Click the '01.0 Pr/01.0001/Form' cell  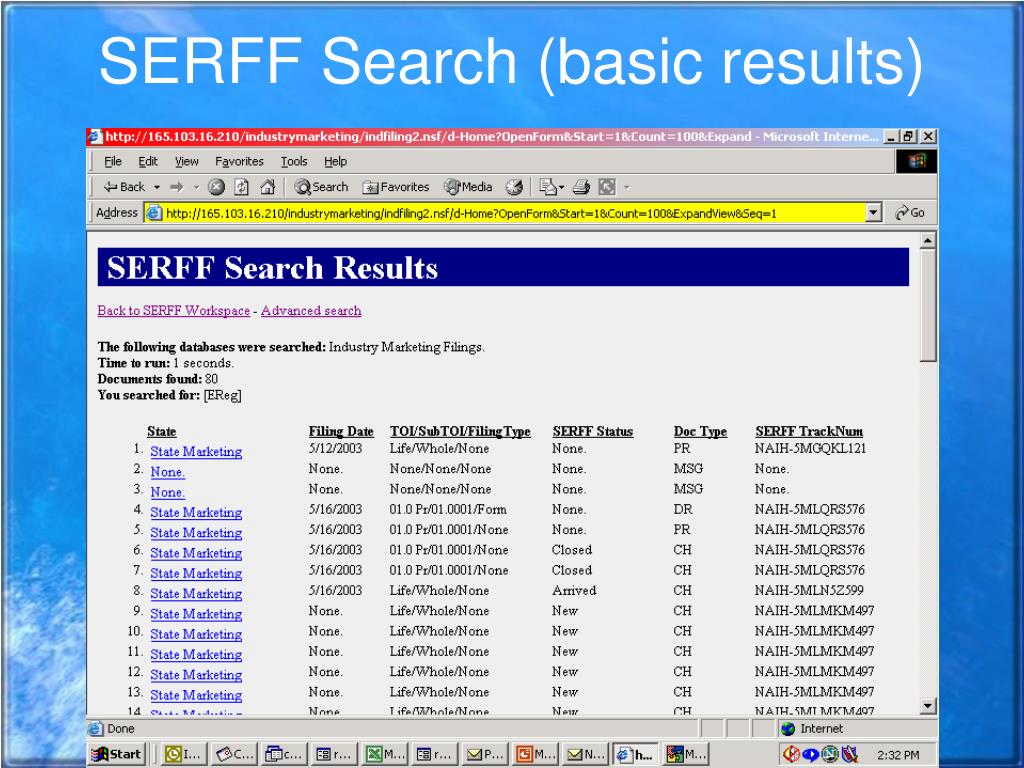(448, 509)
